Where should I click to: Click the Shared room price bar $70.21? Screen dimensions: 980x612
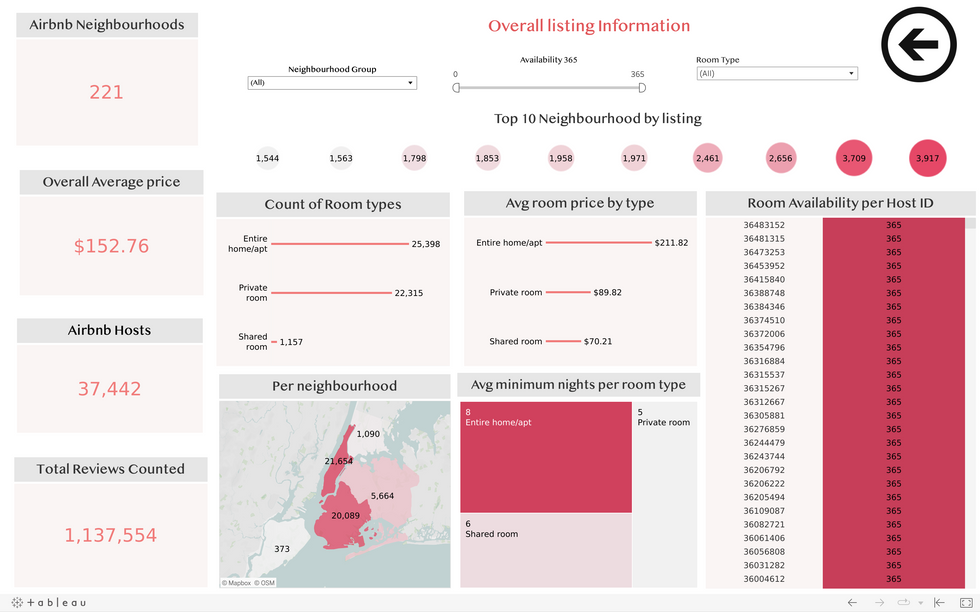pos(563,341)
